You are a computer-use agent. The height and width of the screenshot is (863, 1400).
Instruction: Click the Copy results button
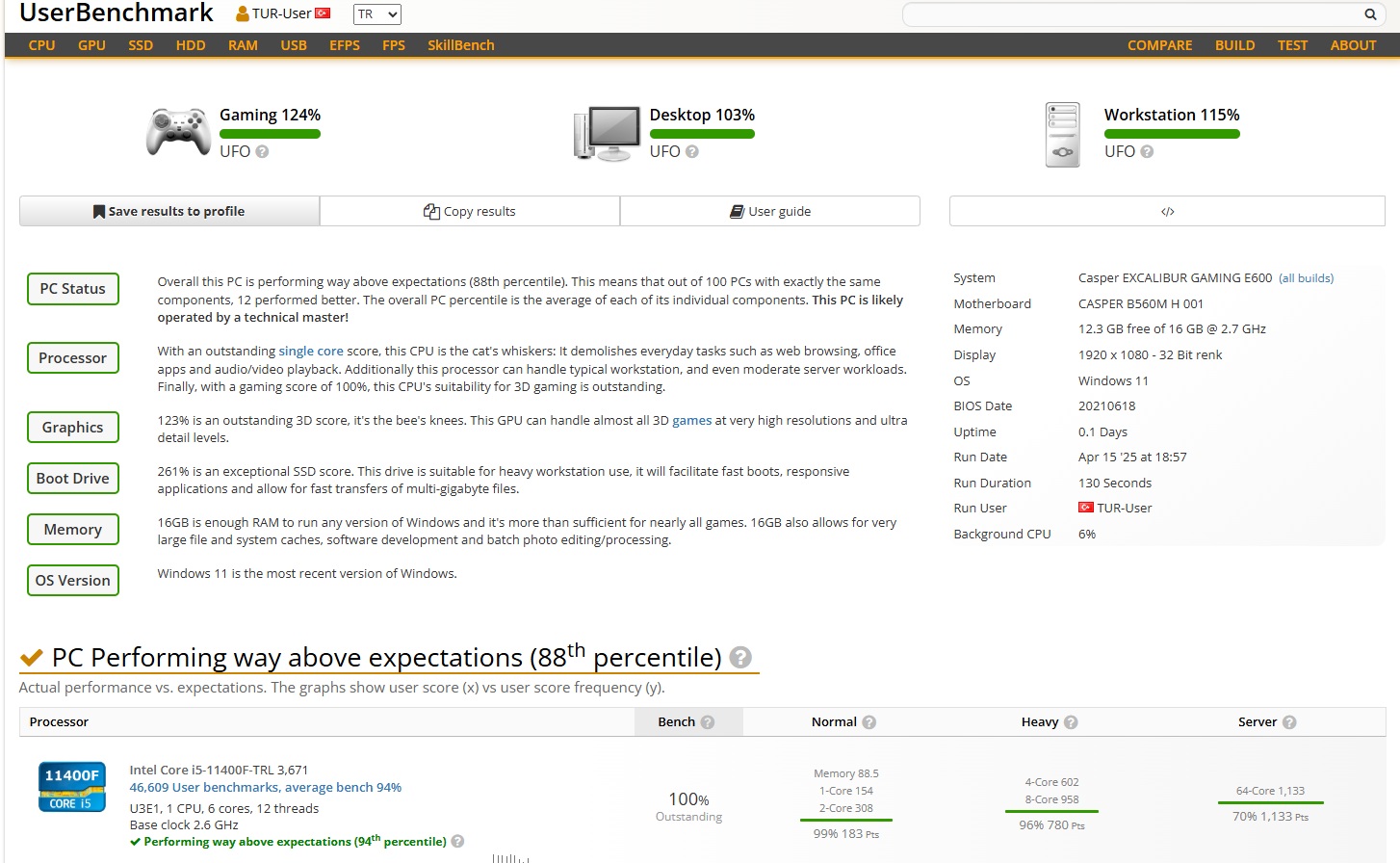(x=470, y=211)
